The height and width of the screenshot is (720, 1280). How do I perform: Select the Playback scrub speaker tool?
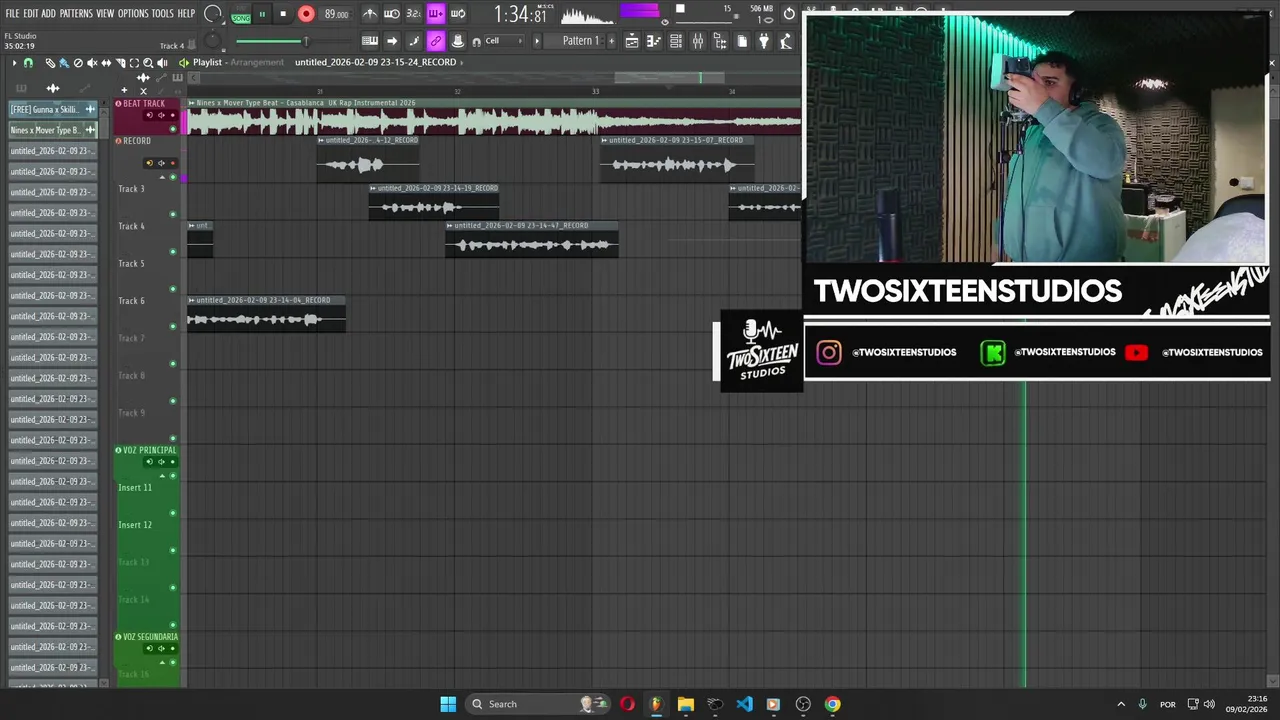(x=162, y=63)
